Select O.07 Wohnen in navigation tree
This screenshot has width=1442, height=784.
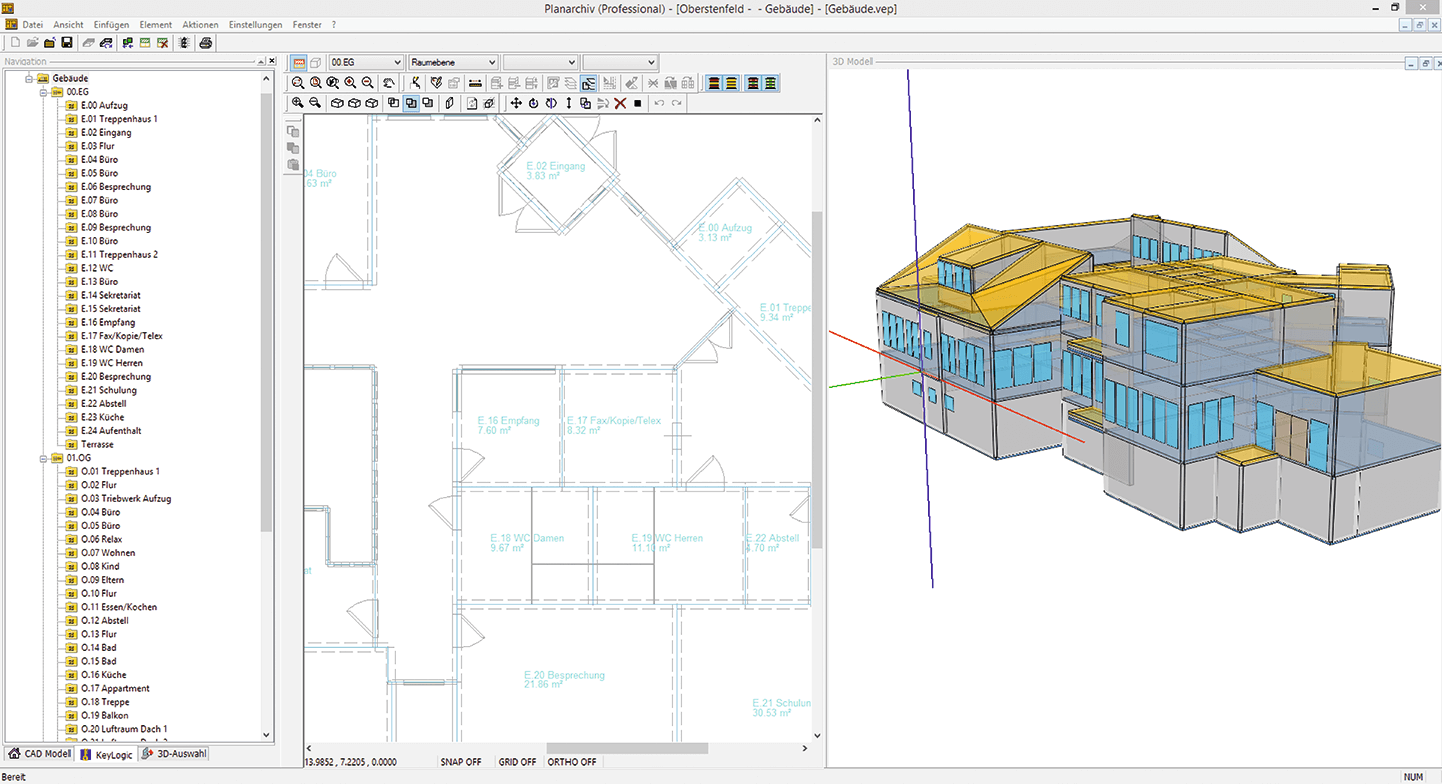pyautogui.click(x=108, y=553)
